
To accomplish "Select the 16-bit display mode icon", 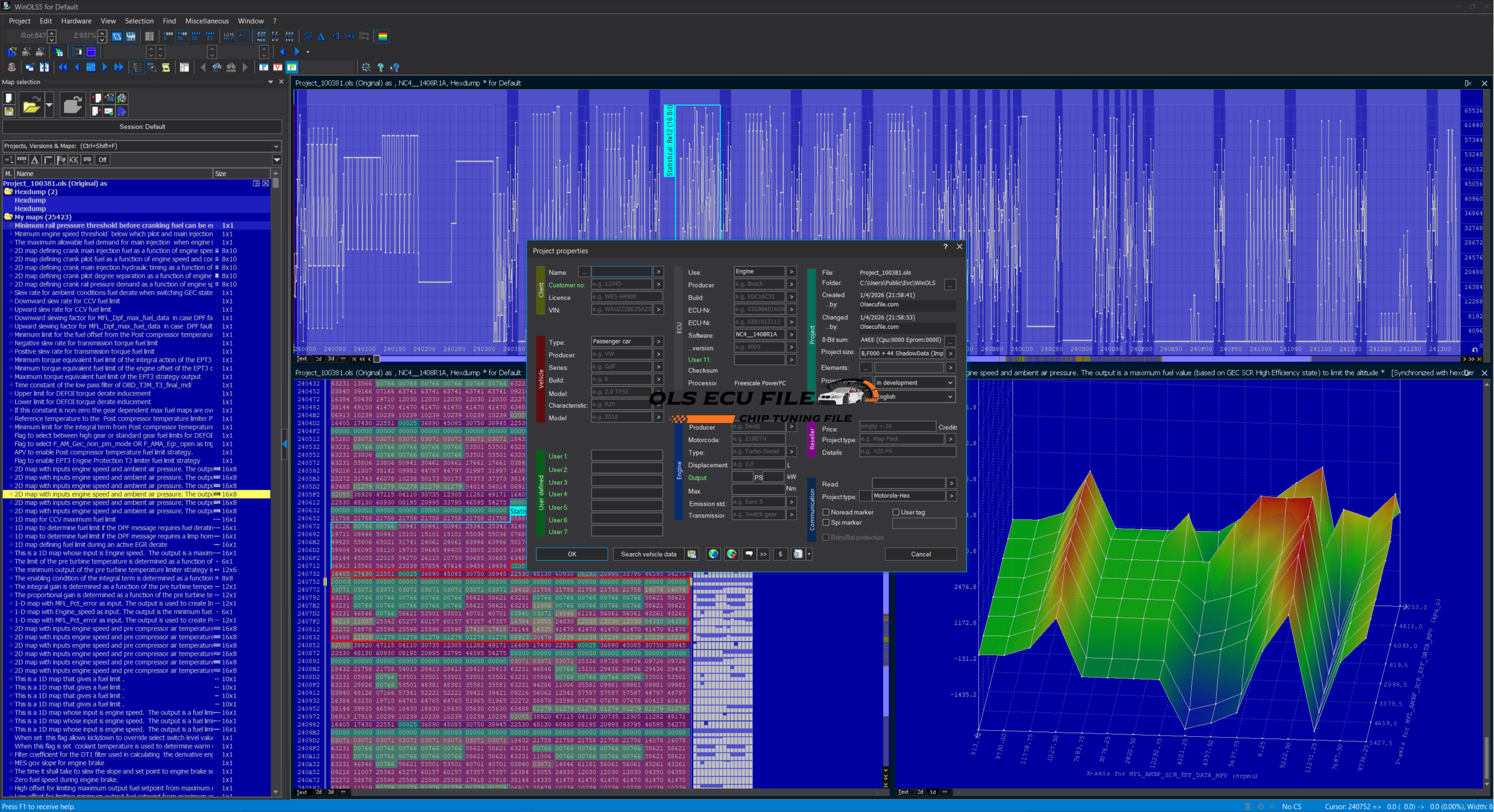I will point(182,36).
